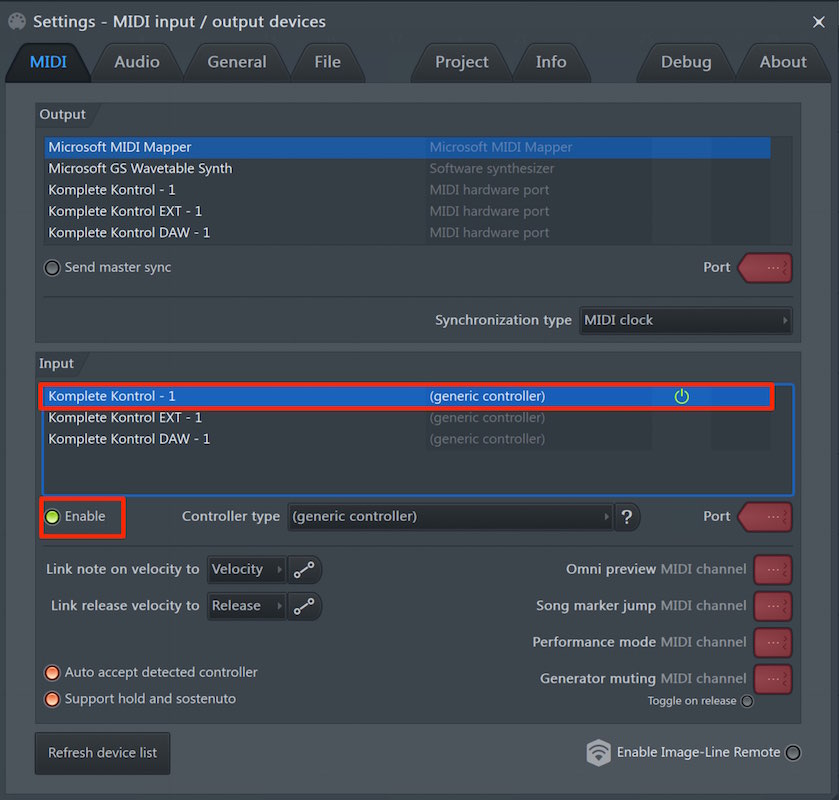Select Komplete Kontrol DAW - 1 in Output list
The width and height of the screenshot is (839, 800).
(407, 233)
